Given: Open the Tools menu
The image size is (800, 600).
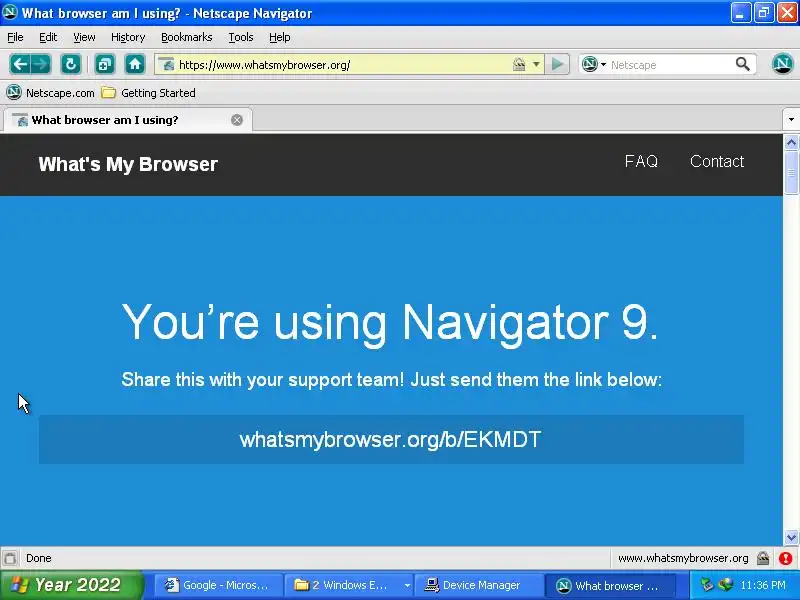Looking at the screenshot, I should click(x=241, y=37).
